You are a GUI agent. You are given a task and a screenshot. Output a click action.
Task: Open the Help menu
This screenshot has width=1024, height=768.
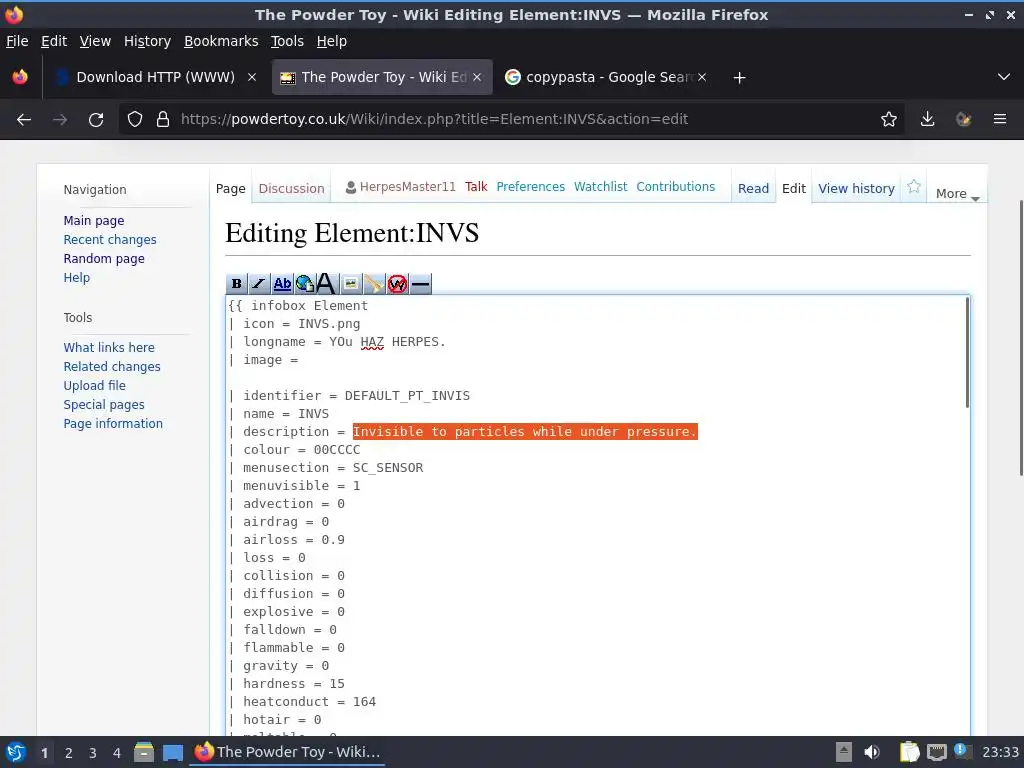tap(332, 41)
